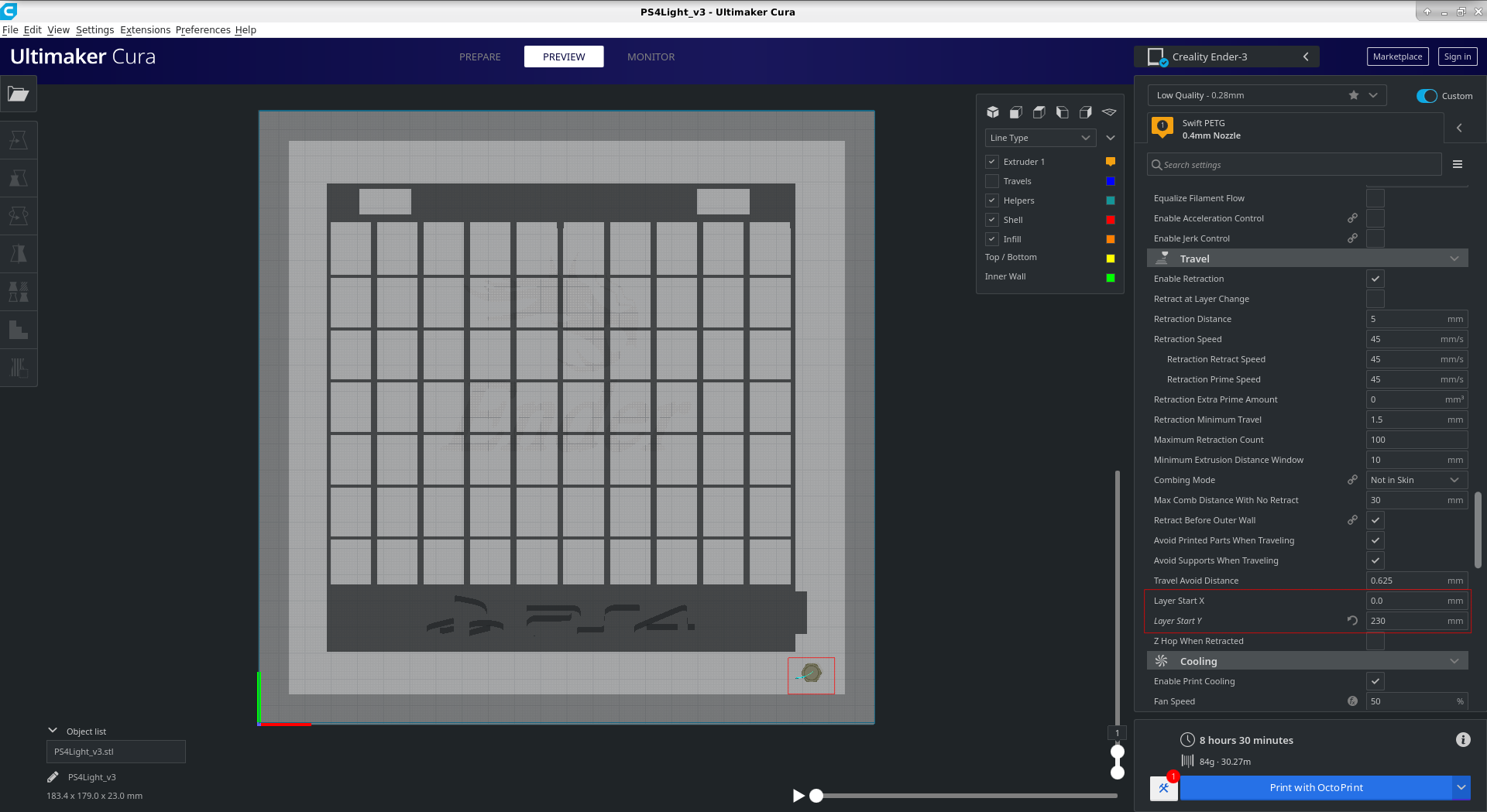This screenshot has height=812, width=1487.
Task: Click the left side view icon
Action: point(1063,112)
